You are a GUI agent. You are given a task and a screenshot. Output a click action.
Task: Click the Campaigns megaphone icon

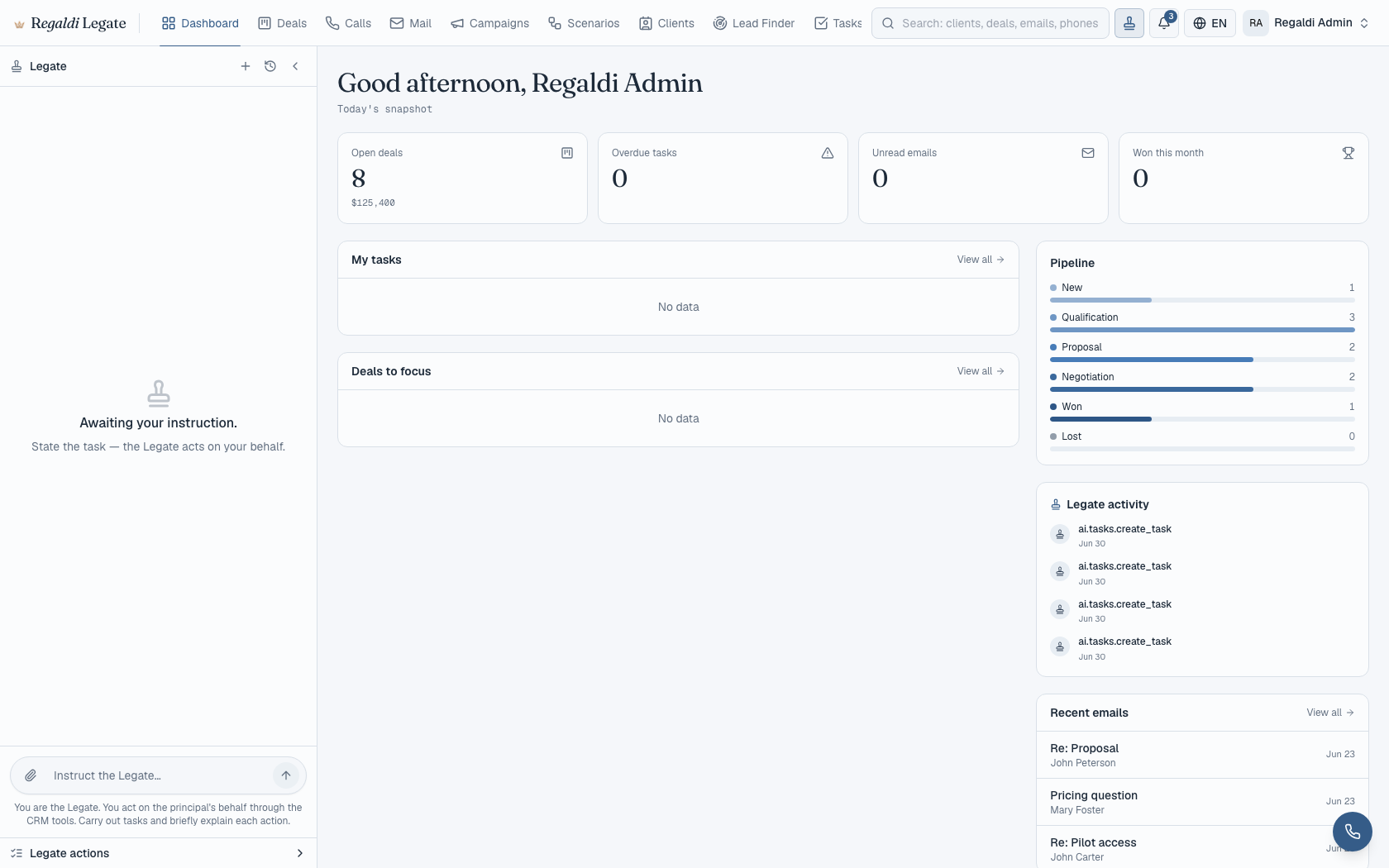click(x=457, y=23)
